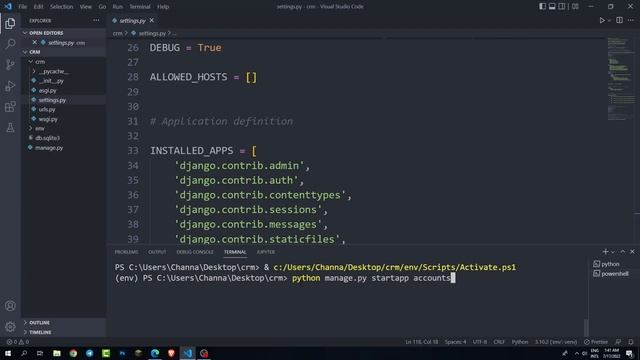
Task: Switch to the Debug Console tab
Action: [x=195, y=252]
